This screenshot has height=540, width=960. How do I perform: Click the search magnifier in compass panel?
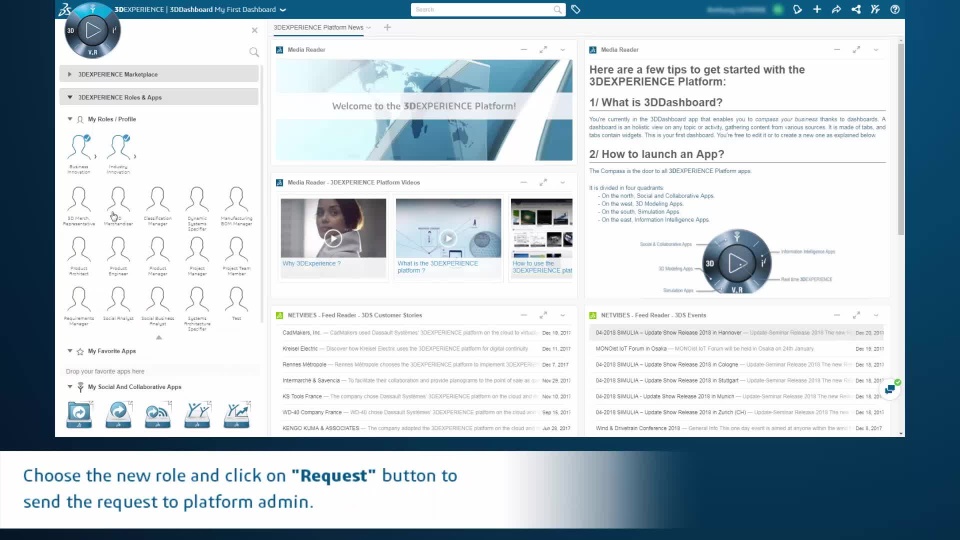point(254,52)
